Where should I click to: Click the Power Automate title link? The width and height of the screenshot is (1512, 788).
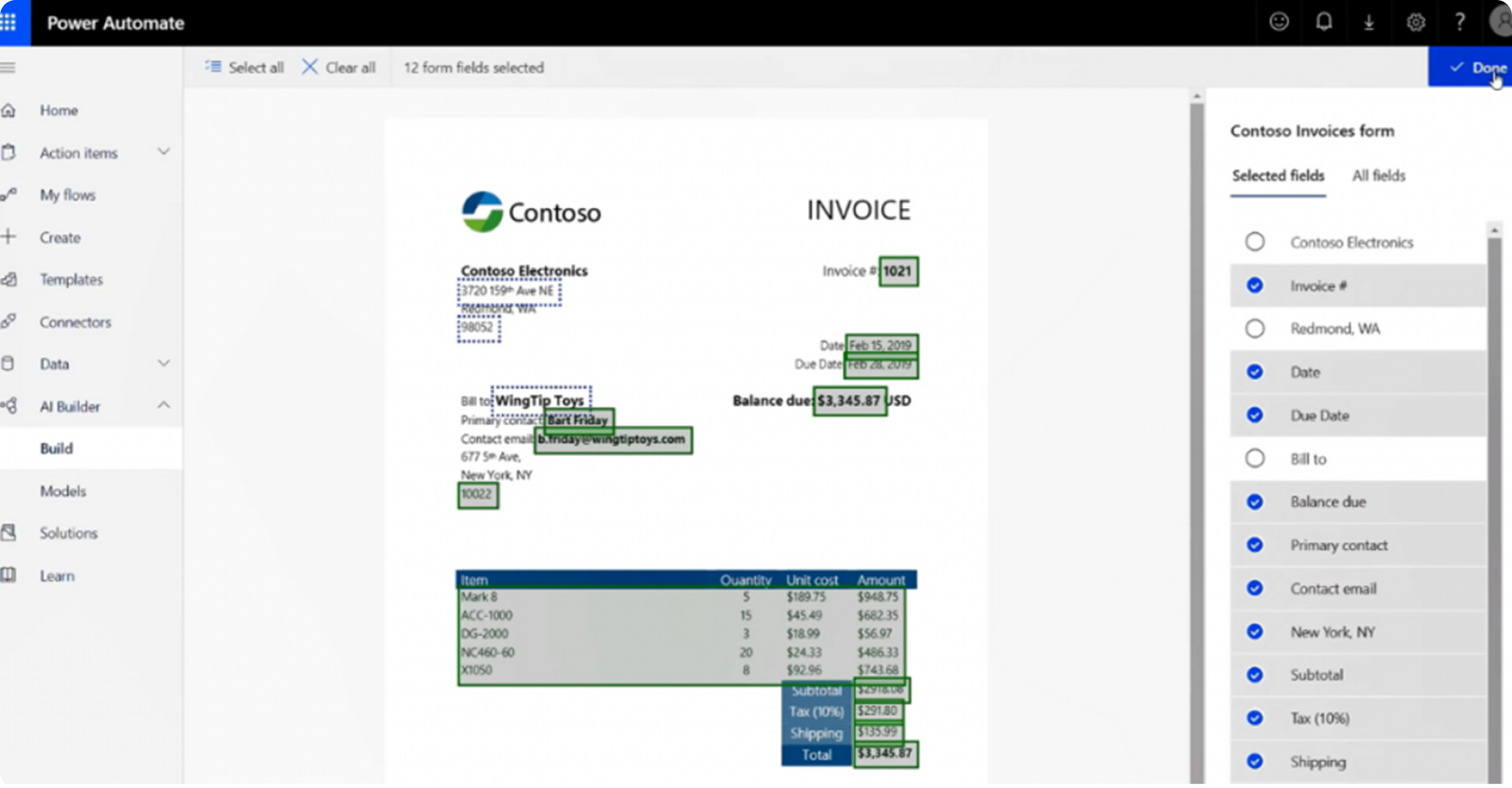116,23
